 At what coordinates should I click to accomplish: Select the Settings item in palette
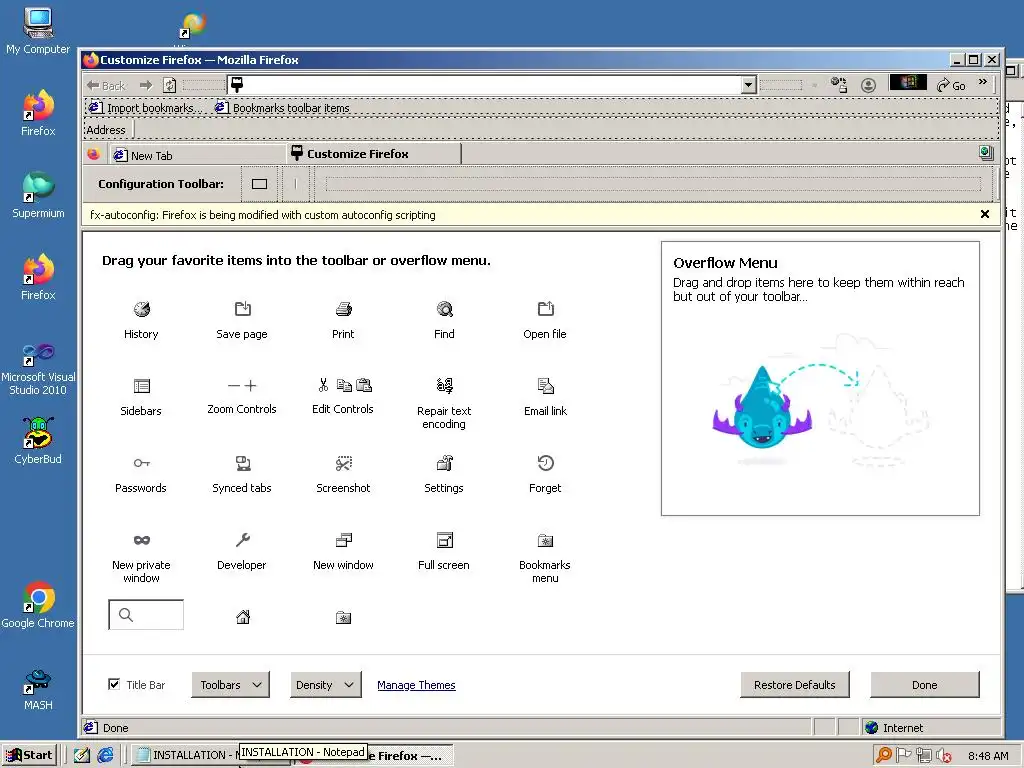444,474
